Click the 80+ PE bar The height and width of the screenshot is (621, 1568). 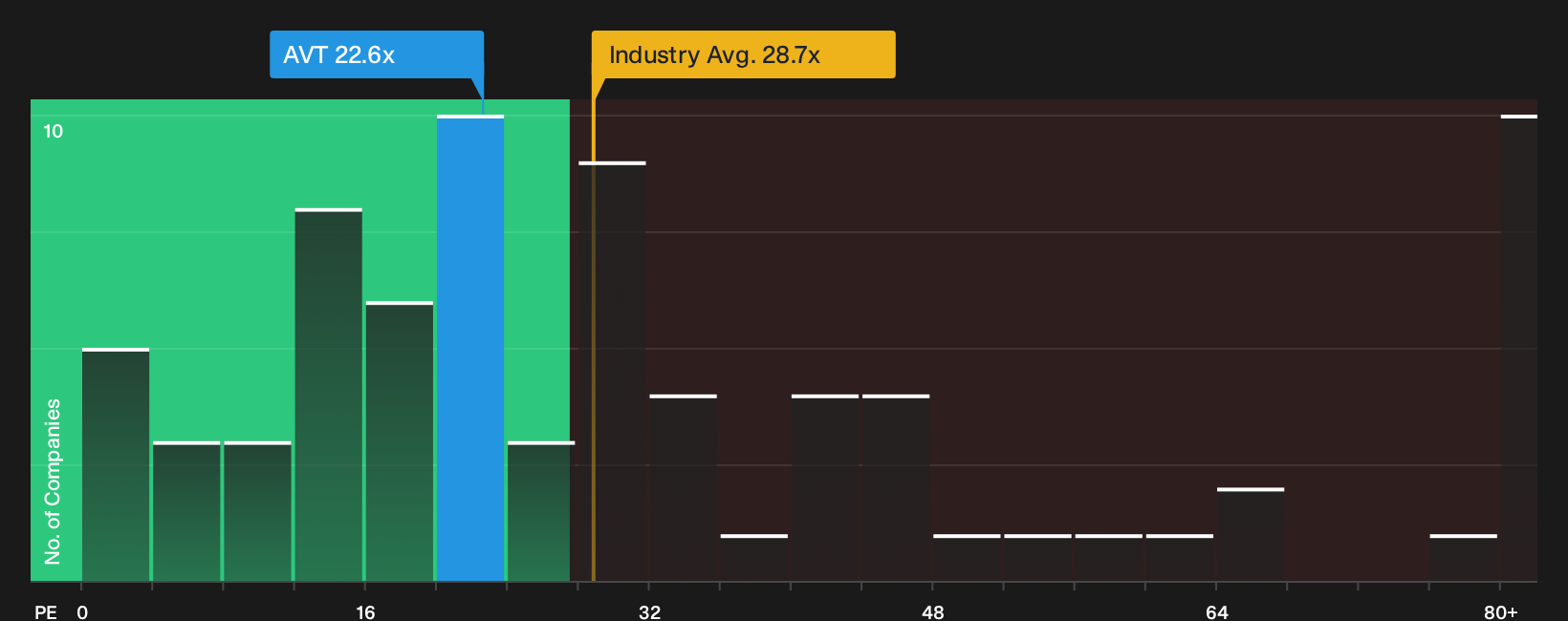[x=1518, y=348]
